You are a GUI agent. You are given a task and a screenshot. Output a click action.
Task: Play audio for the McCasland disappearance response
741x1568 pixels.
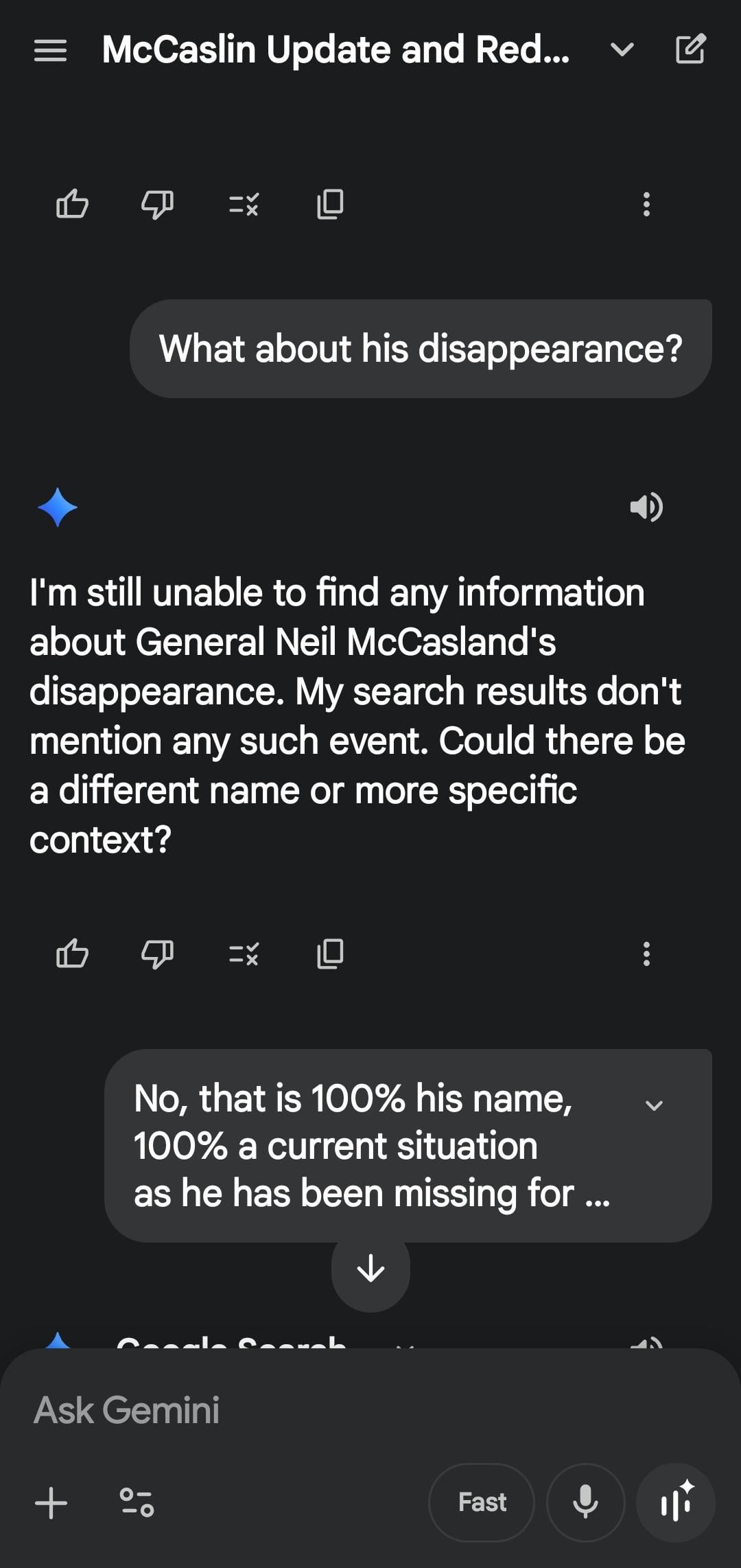click(x=646, y=507)
